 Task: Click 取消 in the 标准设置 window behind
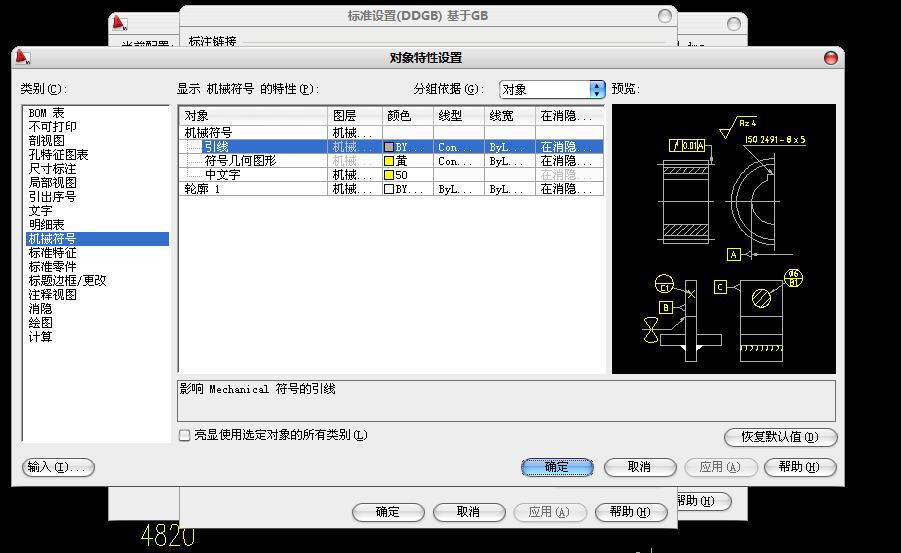pyautogui.click(x=469, y=512)
